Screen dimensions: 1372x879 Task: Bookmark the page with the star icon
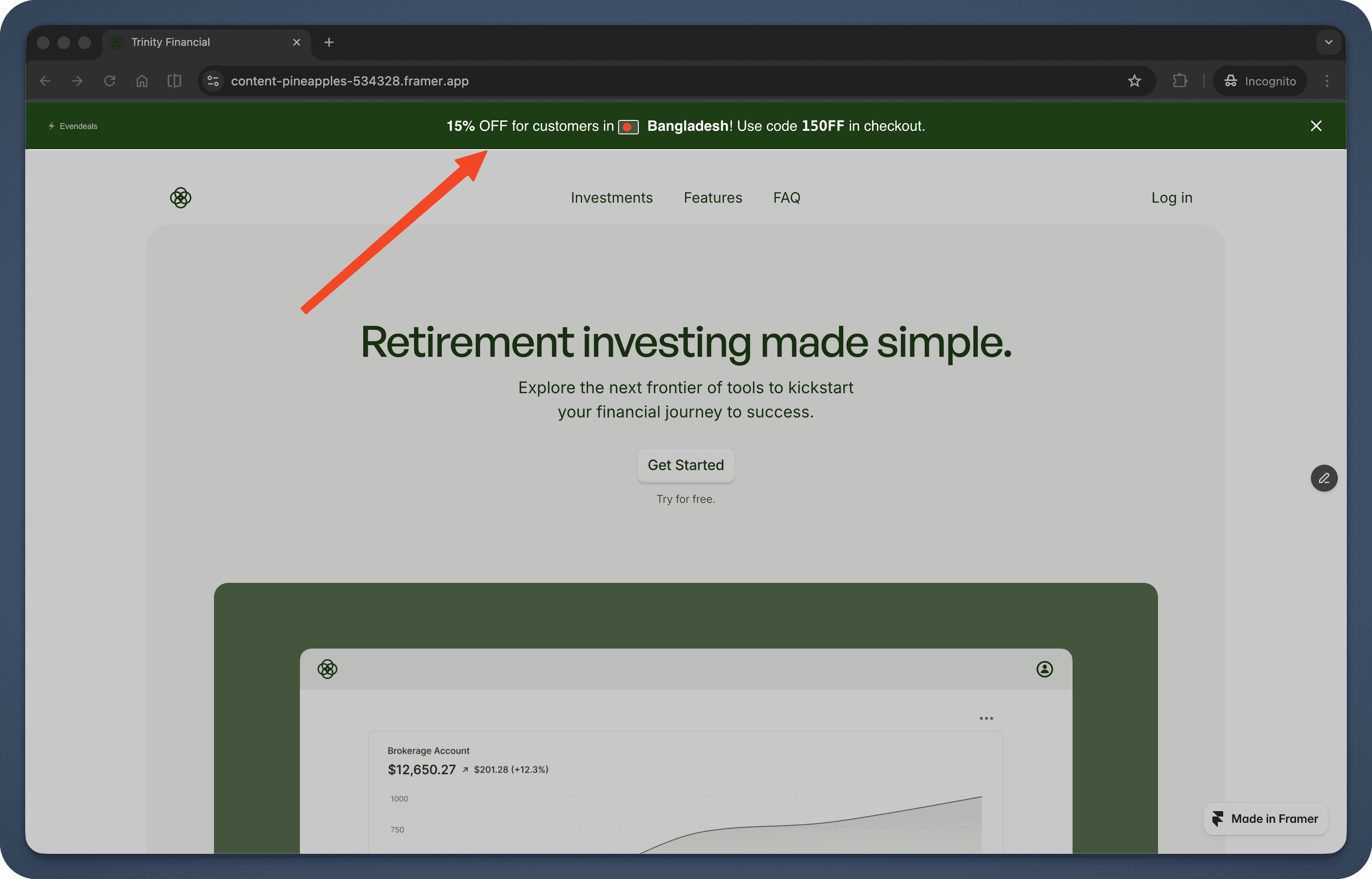[1135, 80]
